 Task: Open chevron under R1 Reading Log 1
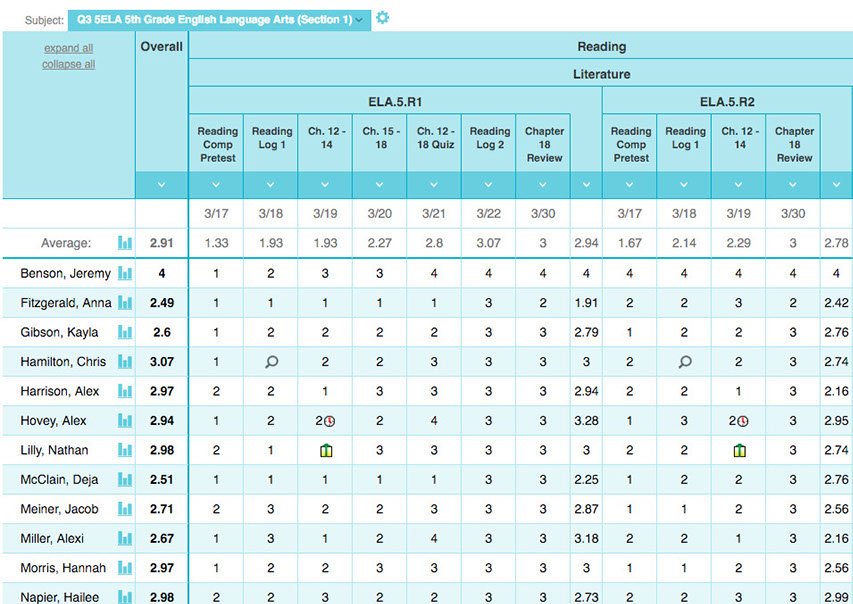[x=270, y=185]
